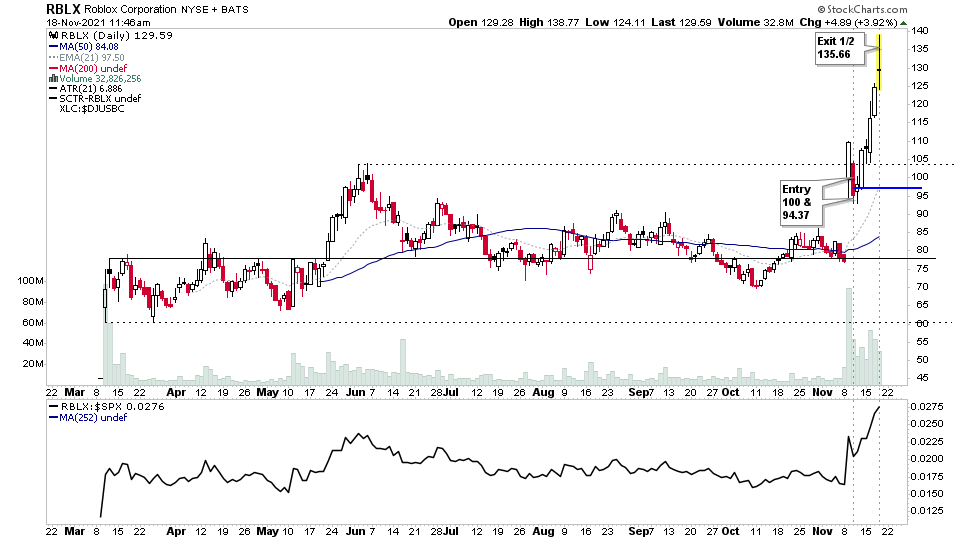The height and width of the screenshot is (540, 960).
Task: Click the 0.0125 relative strength axis label
Action: tap(926, 511)
